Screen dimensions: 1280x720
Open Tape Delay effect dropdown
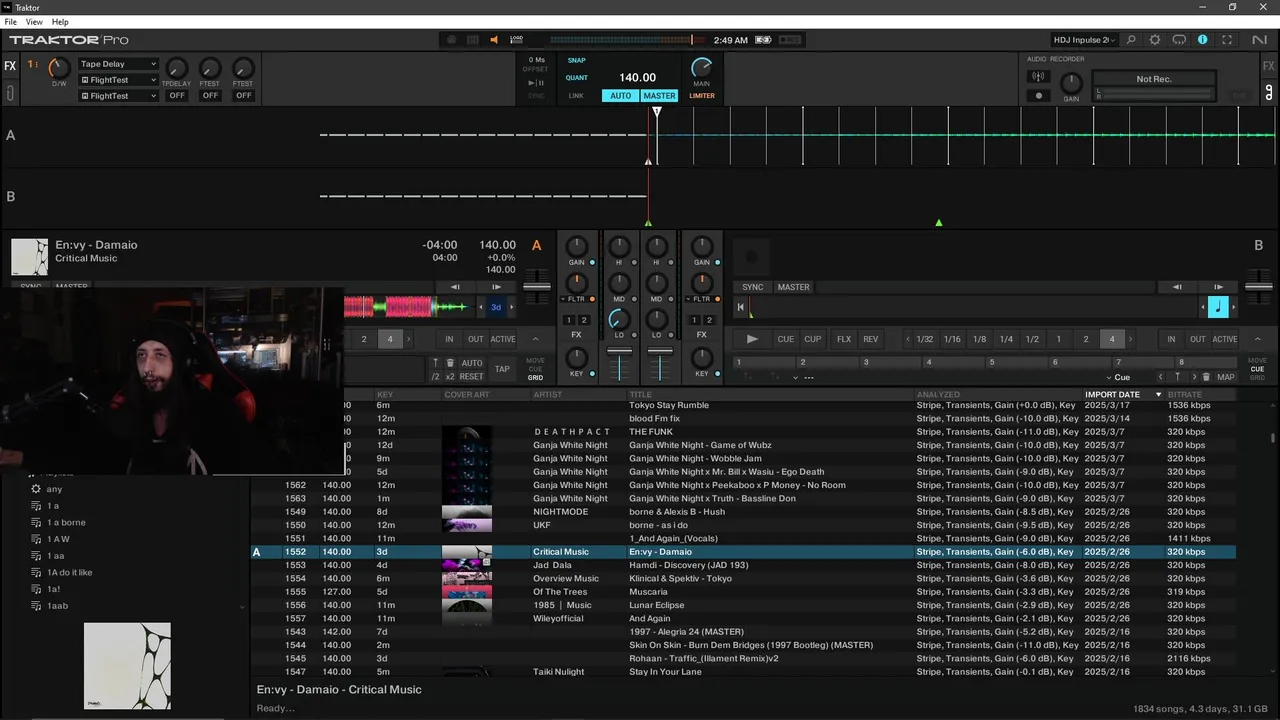coord(118,64)
